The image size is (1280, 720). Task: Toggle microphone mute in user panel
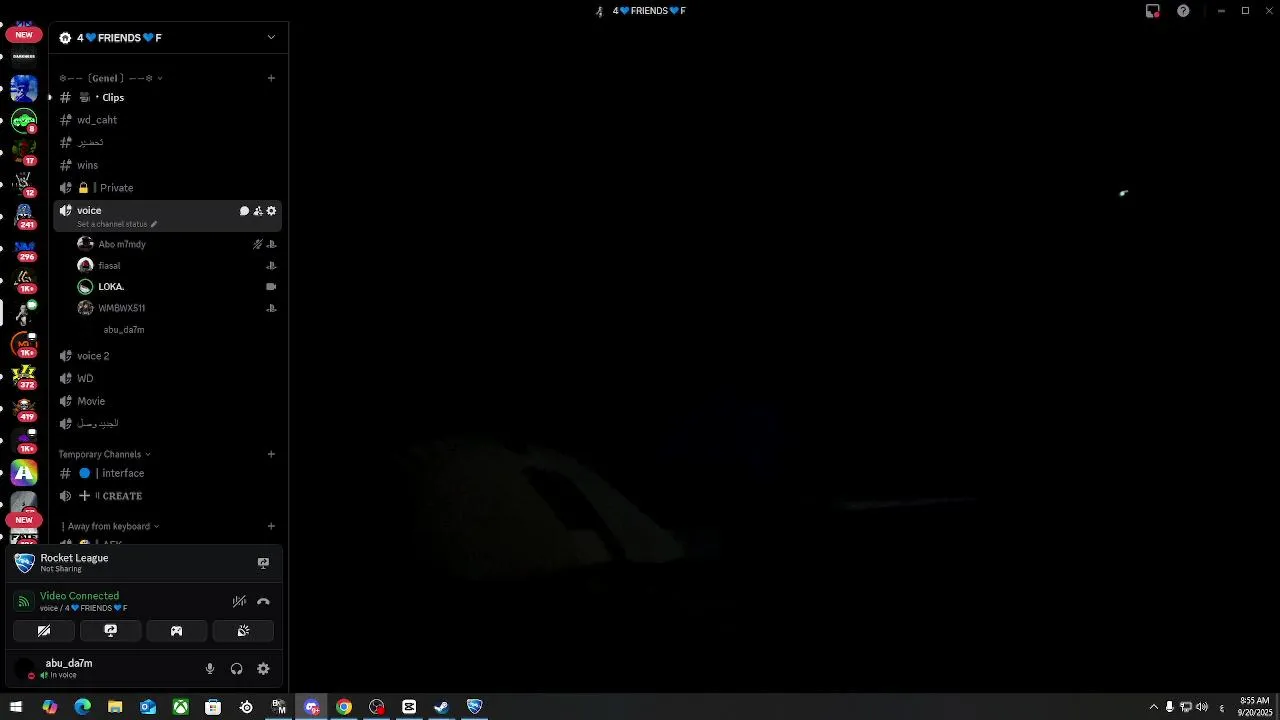pyautogui.click(x=210, y=669)
